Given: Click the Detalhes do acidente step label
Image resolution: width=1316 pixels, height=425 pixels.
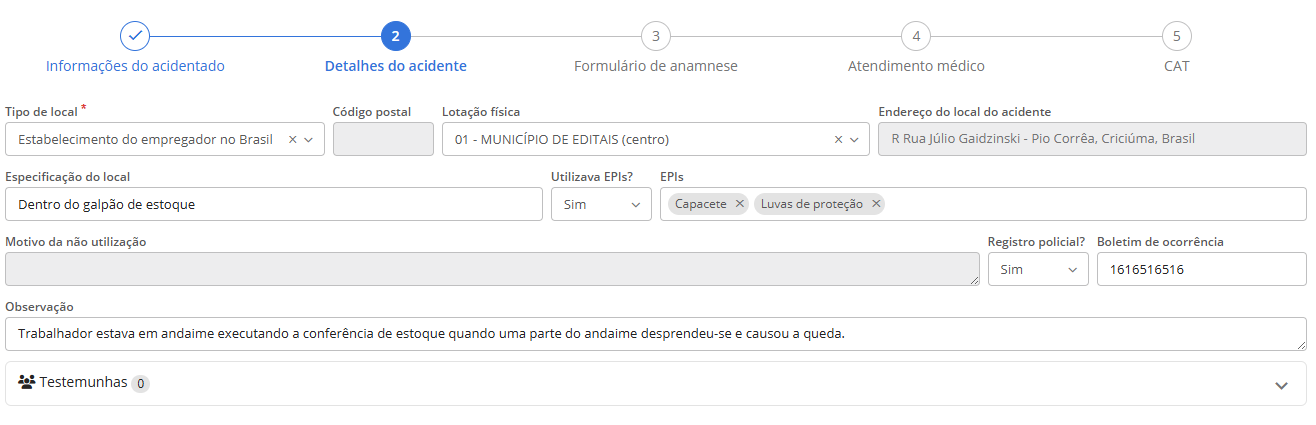Looking at the screenshot, I should (395, 66).
